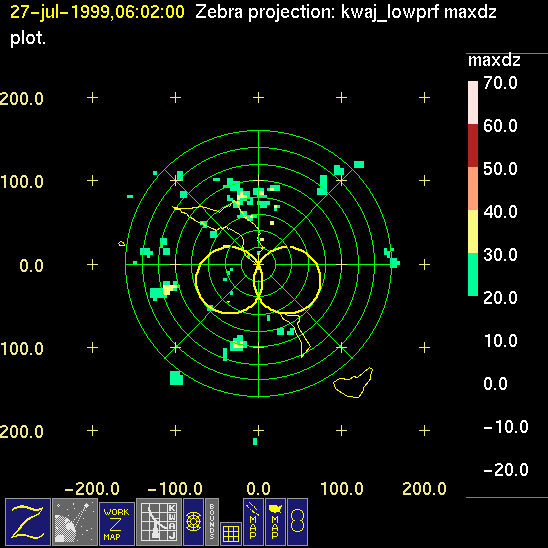Select the MAP icon with US outline
The width and height of the screenshot is (548, 548).
[x=275, y=522]
